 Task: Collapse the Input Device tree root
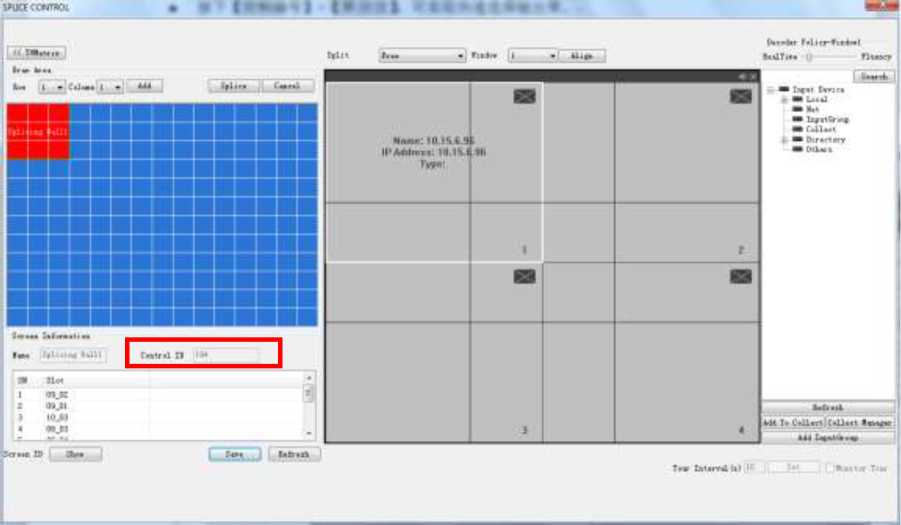point(771,90)
